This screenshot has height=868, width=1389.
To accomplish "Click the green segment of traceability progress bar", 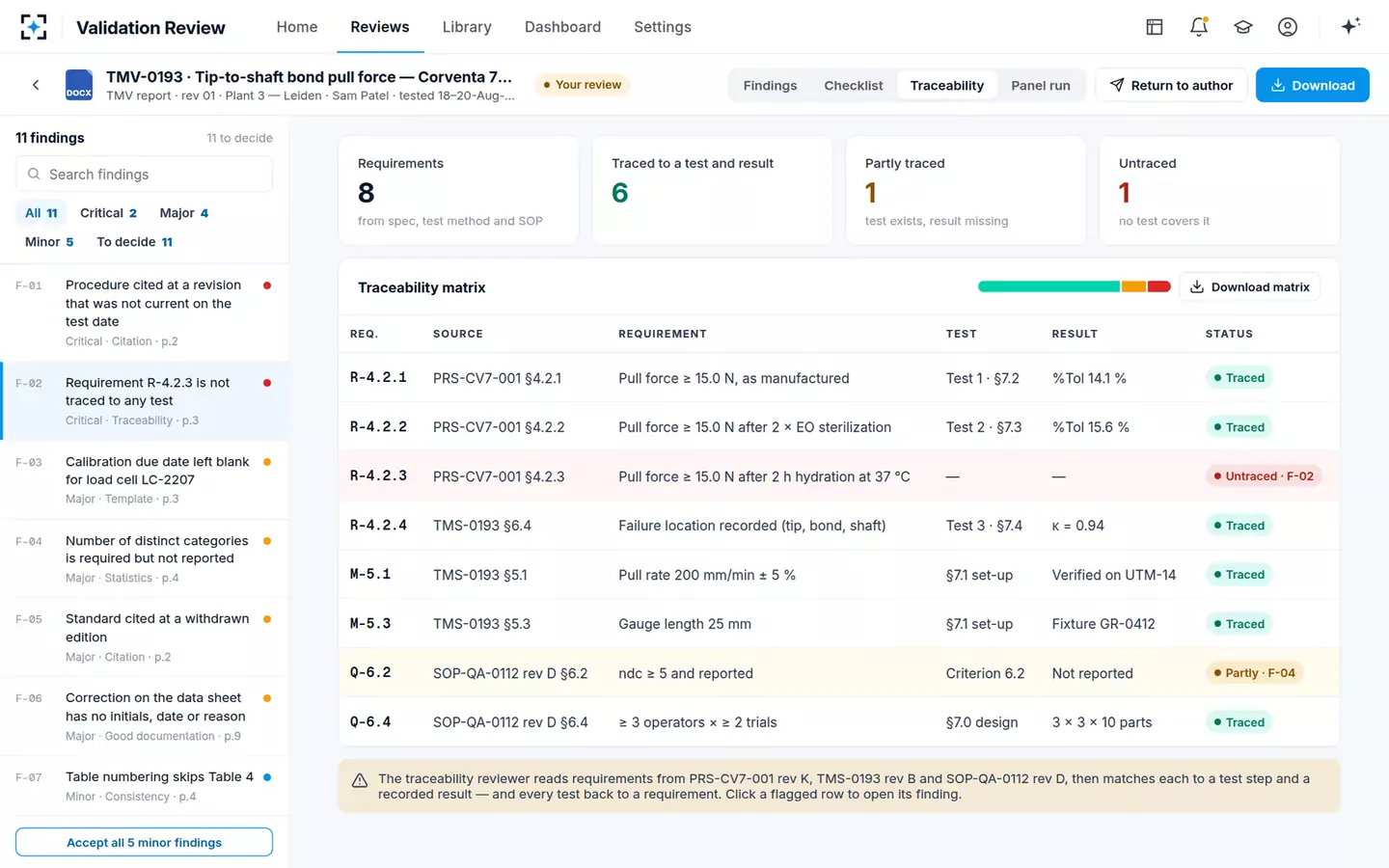I will click(1049, 286).
